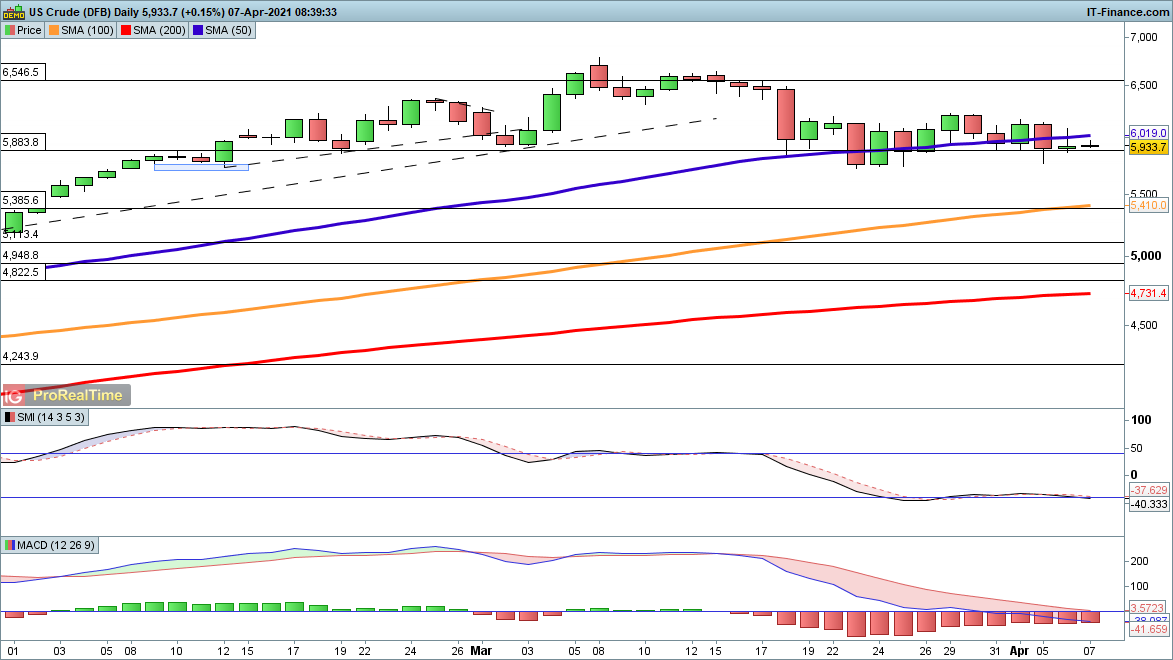The height and width of the screenshot is (660, 1173).
Task: Open the SMA (100) indicator label
Action: coord(88,30)
